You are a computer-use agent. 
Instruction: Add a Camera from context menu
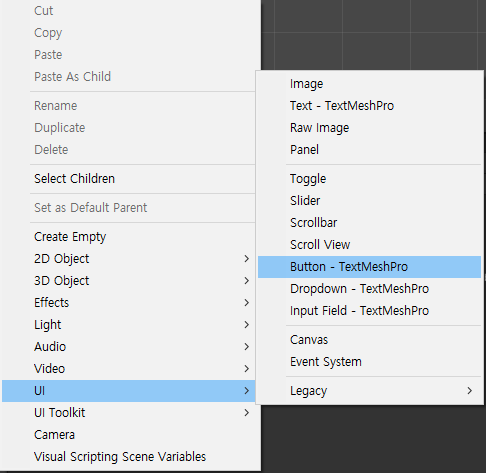coord(129,435)
